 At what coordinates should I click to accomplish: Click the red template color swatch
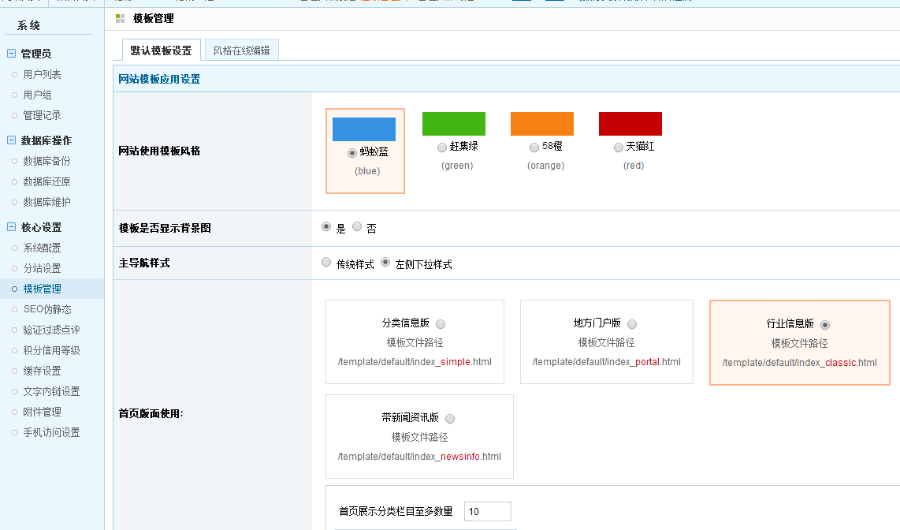pos(630,124)
